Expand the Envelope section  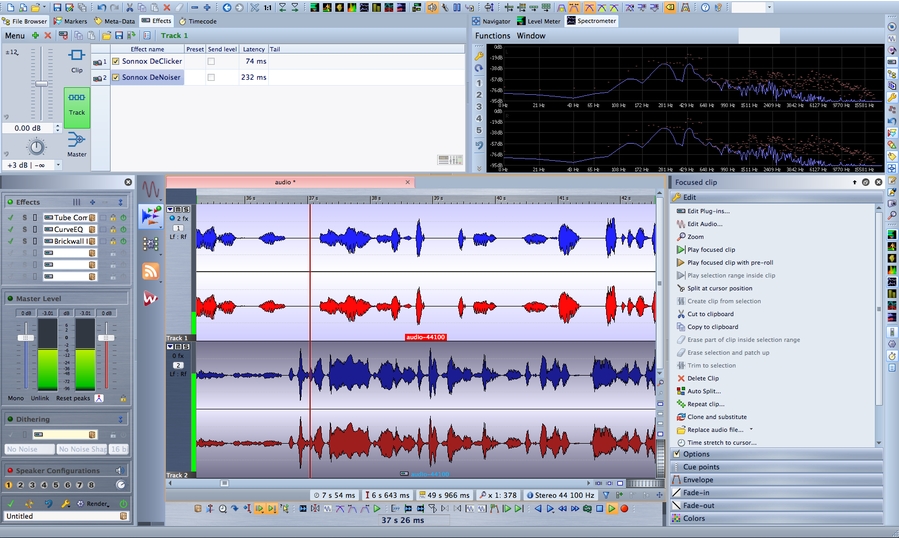776,479
